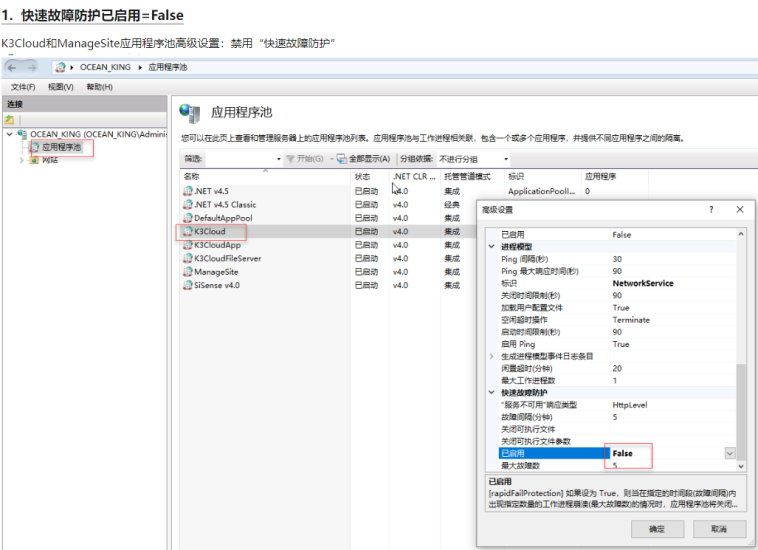
Task: Open the 分组依据 dropdown
Action: (x=474, y=159)
